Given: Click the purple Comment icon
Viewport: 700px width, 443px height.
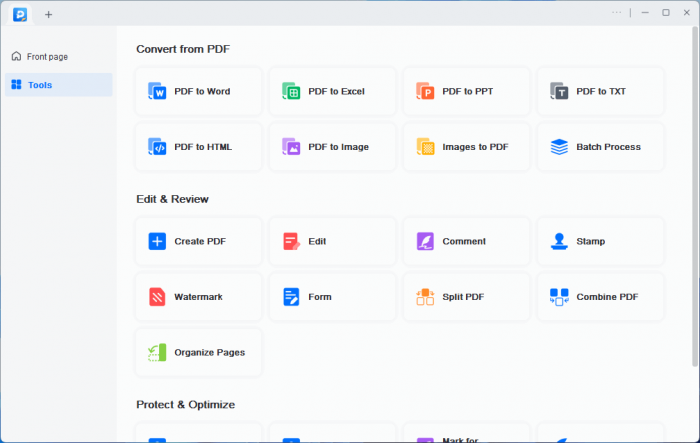Looking at the screenshot, I should pos(425,241).
